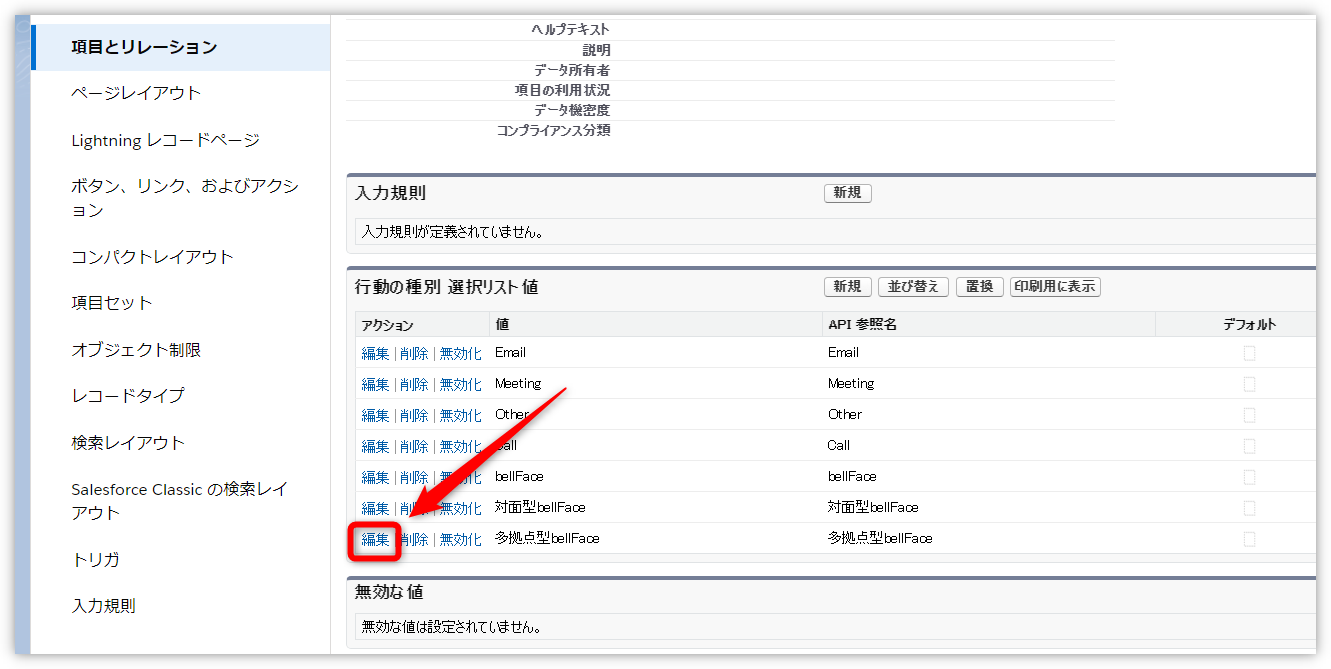The width and height of the screenshot is (1331, 669).
Task: Click 新規 button for picklist values
Action: tap(847, 287)
